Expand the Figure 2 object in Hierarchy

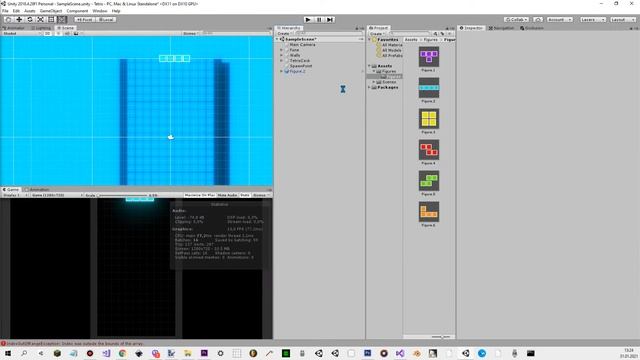pos(281,71)
